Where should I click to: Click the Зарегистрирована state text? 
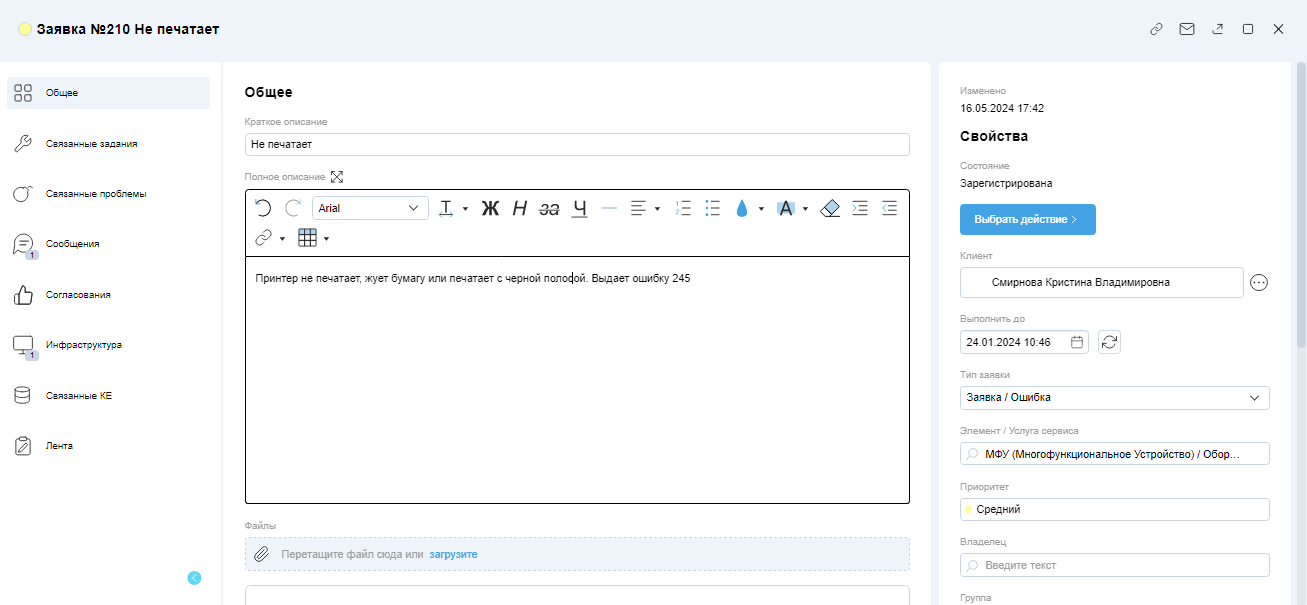coord(1006,183)
